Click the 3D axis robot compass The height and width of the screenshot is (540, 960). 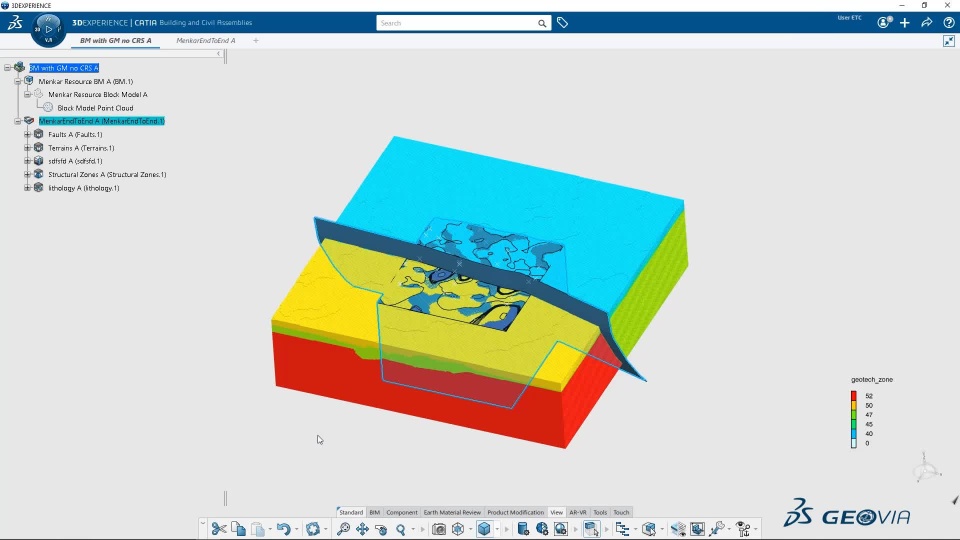[x=926, y=469]
